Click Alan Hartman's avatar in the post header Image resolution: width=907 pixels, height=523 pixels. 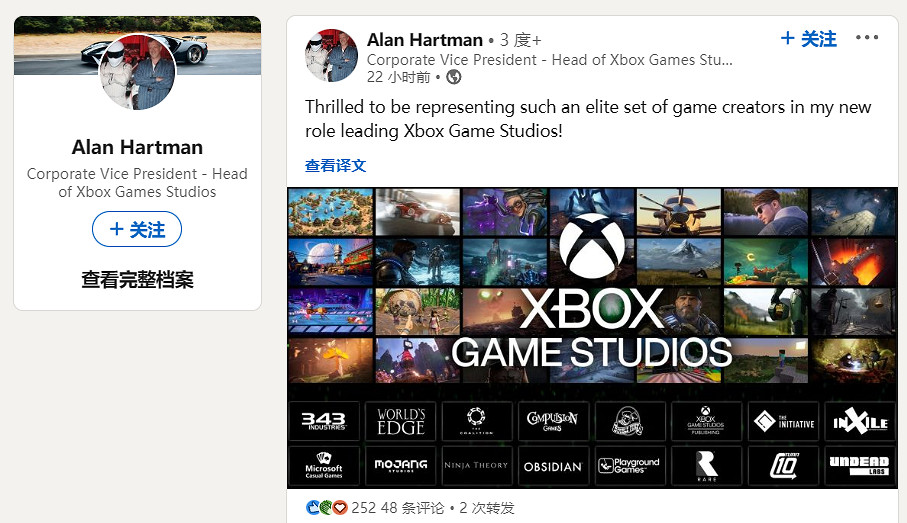(x=331, y=56)
